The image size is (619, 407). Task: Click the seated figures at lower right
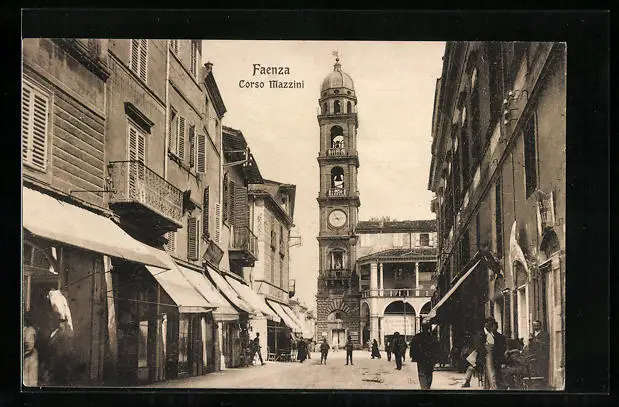pos(520,360)
